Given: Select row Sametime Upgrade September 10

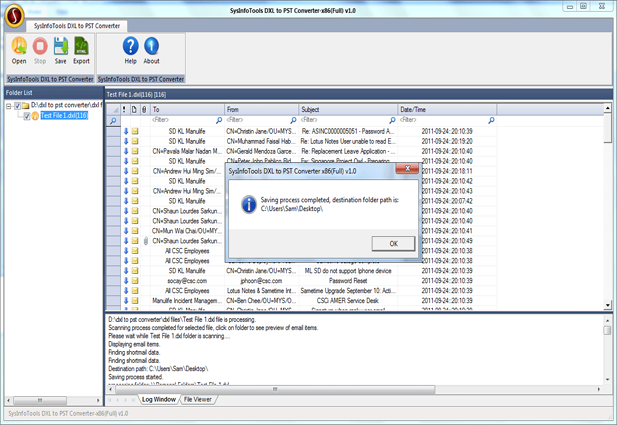Looking at the screenshot, I should [301, 291].
